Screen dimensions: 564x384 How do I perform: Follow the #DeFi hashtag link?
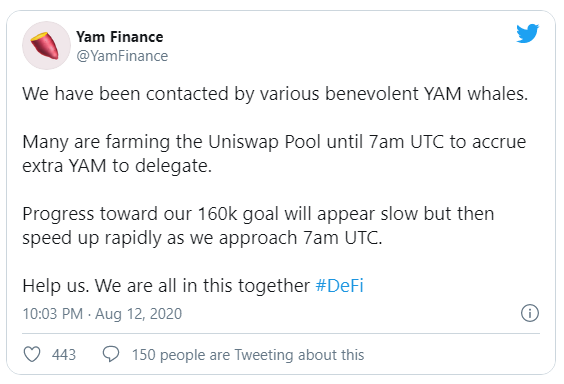click(339, 286)
